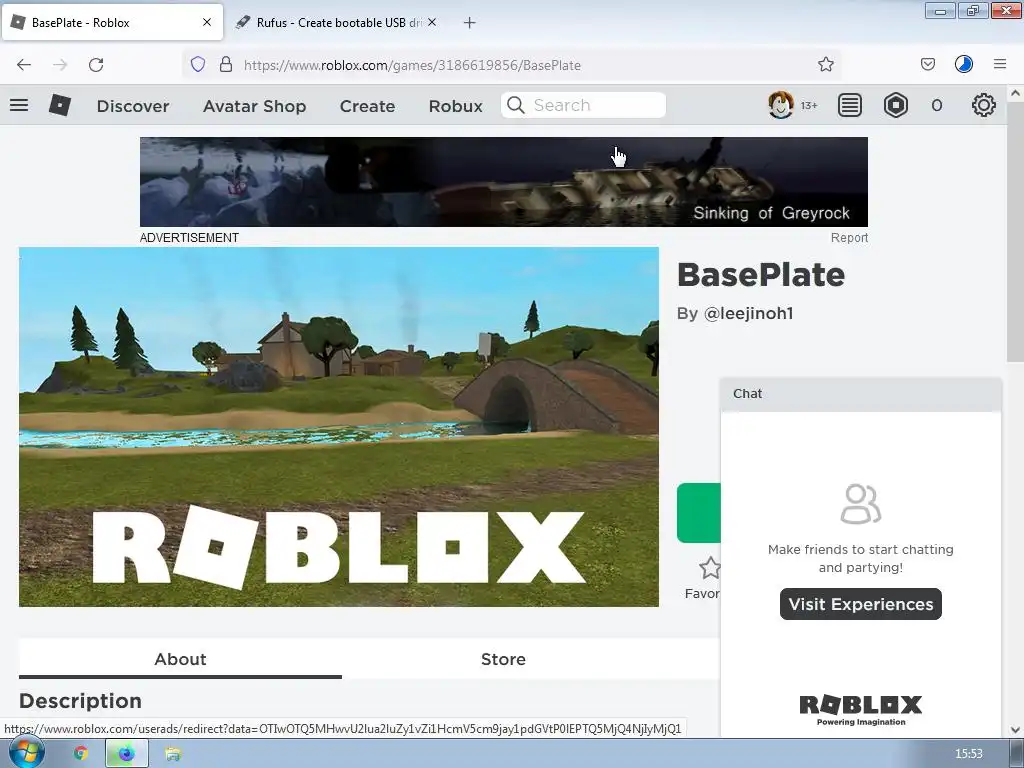Image resolution: width=1024 pixels, height=768 pixels.
Task: Click the Roblox logo home icon
Action: tap(59, 105)
